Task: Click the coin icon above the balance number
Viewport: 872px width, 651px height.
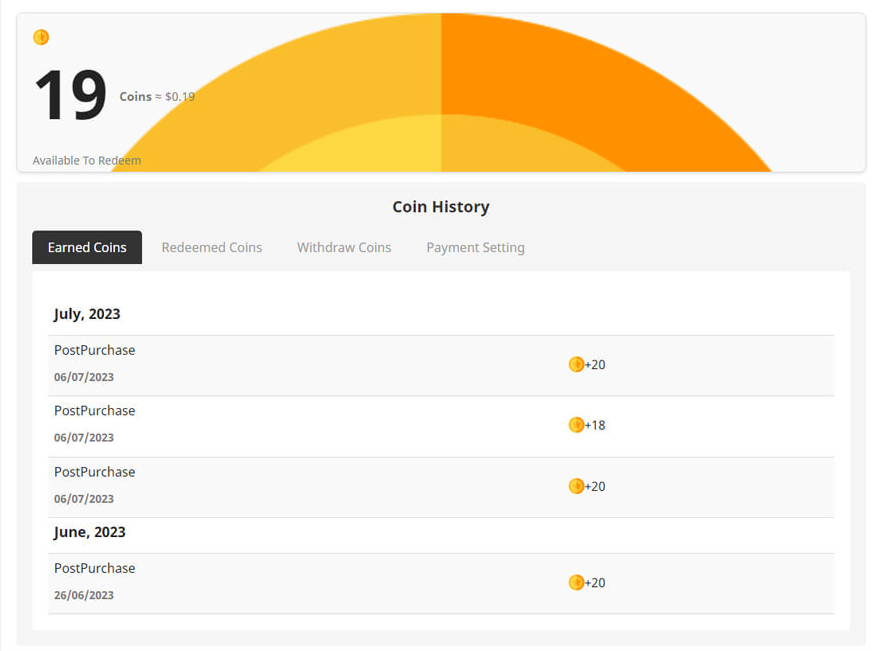Action: point(41,36)
